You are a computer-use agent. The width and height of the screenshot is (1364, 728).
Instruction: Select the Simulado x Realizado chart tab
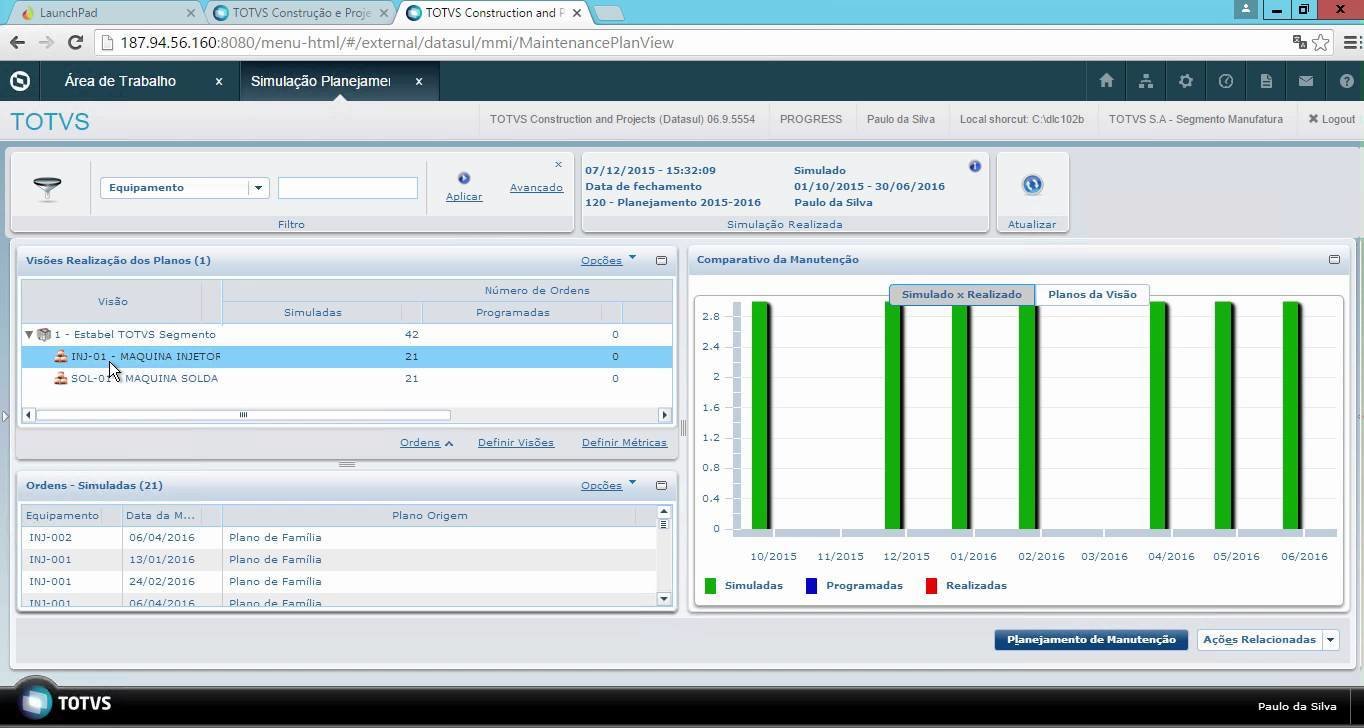pos(961,295)
